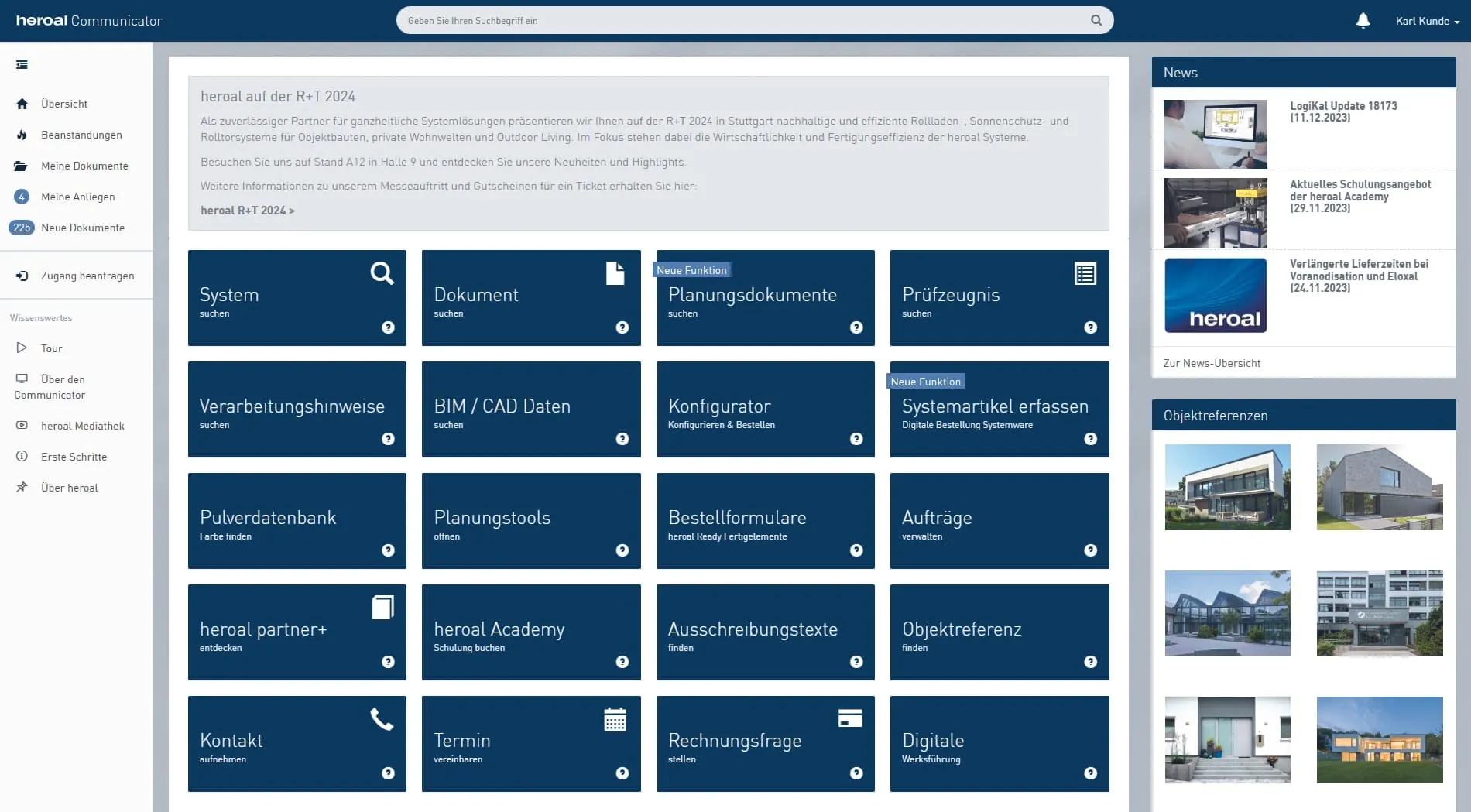This screenshot has width=1471, height=812.
Task: Click the search magnifier icon in the search bar
Action: (1096, 21)
